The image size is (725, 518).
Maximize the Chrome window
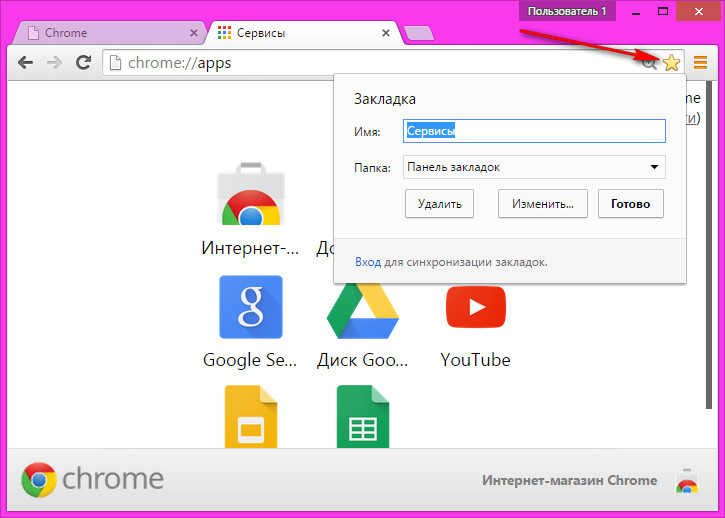(663, 12)
